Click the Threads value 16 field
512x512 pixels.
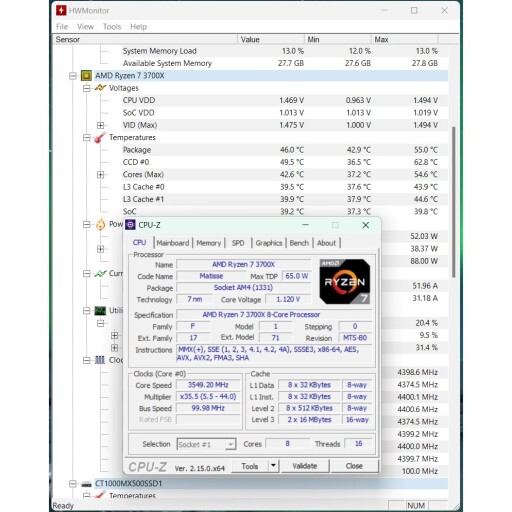[x=358, y=444]
